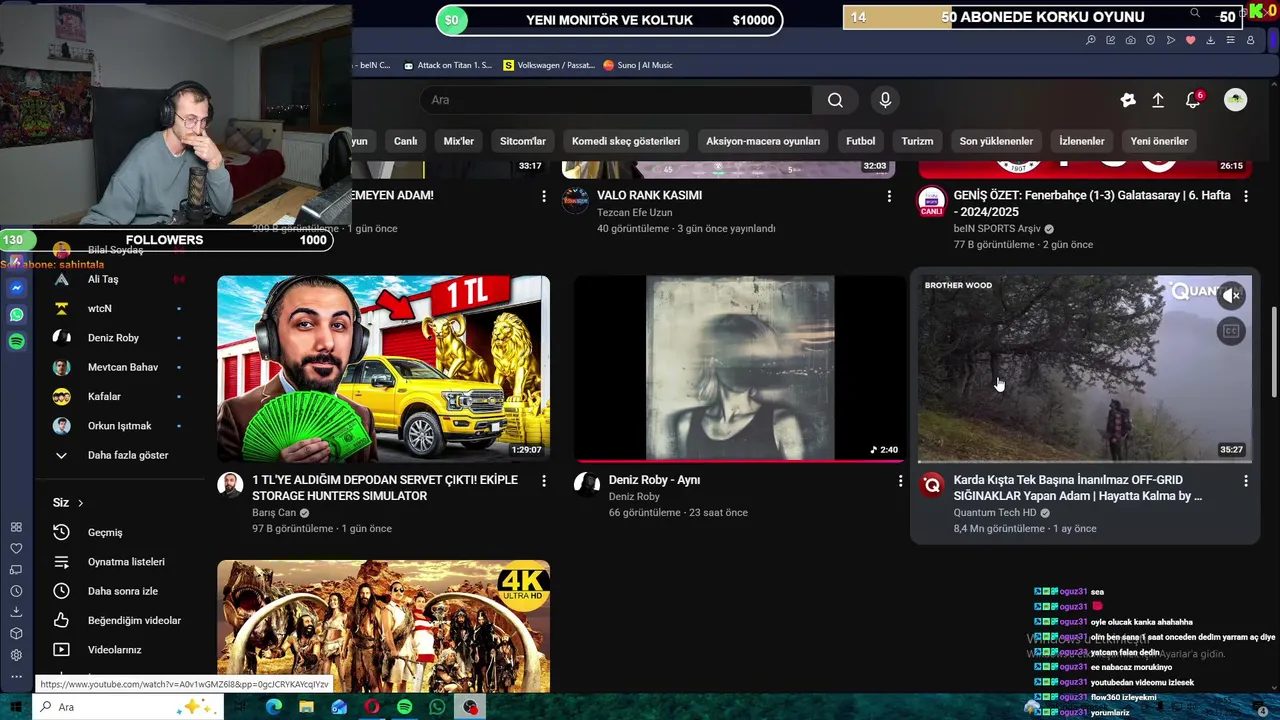
Task: Click Opera ad blocker shield icon
Action: pyautogui.click(x=1150, y=40)
